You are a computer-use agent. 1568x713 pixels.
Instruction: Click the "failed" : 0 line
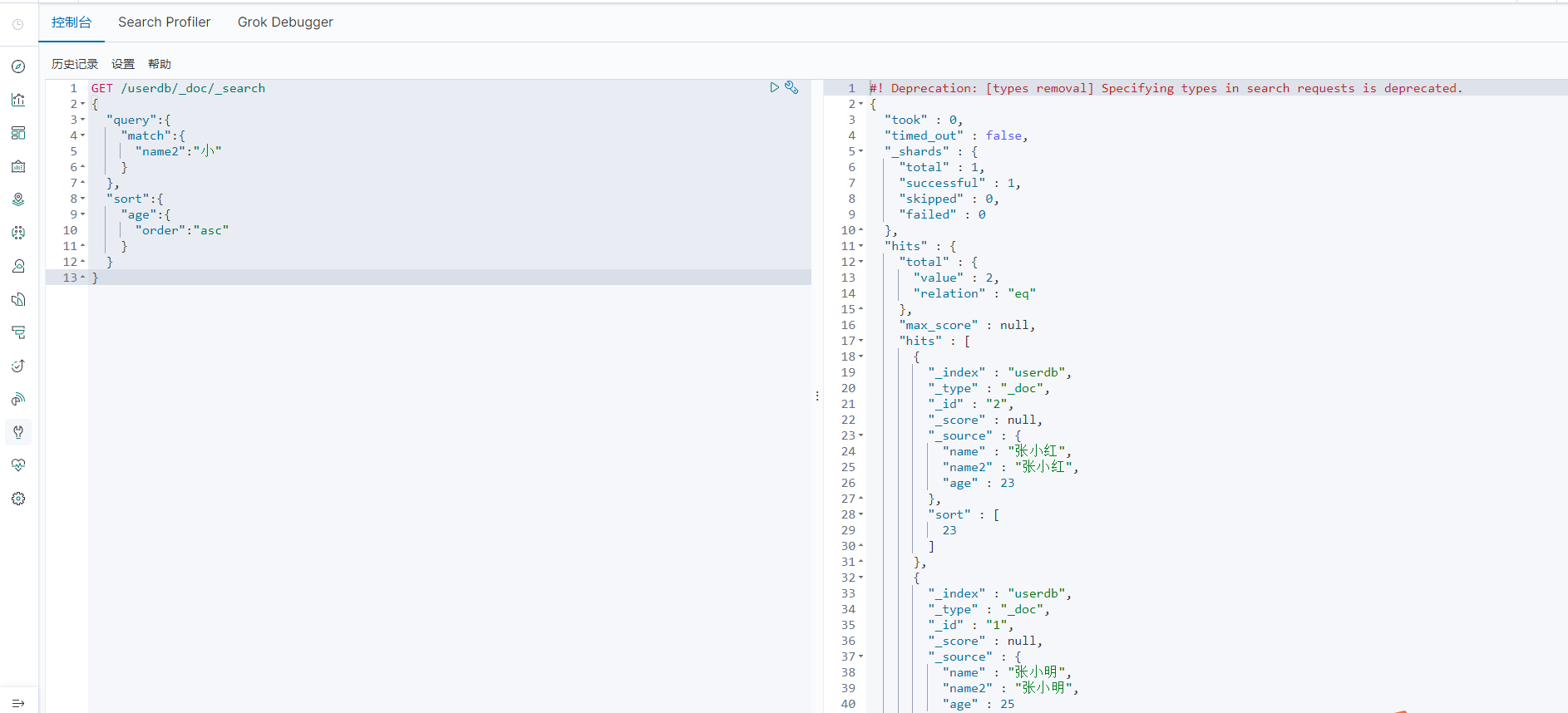pyautogui.click(x=942, y=214)
